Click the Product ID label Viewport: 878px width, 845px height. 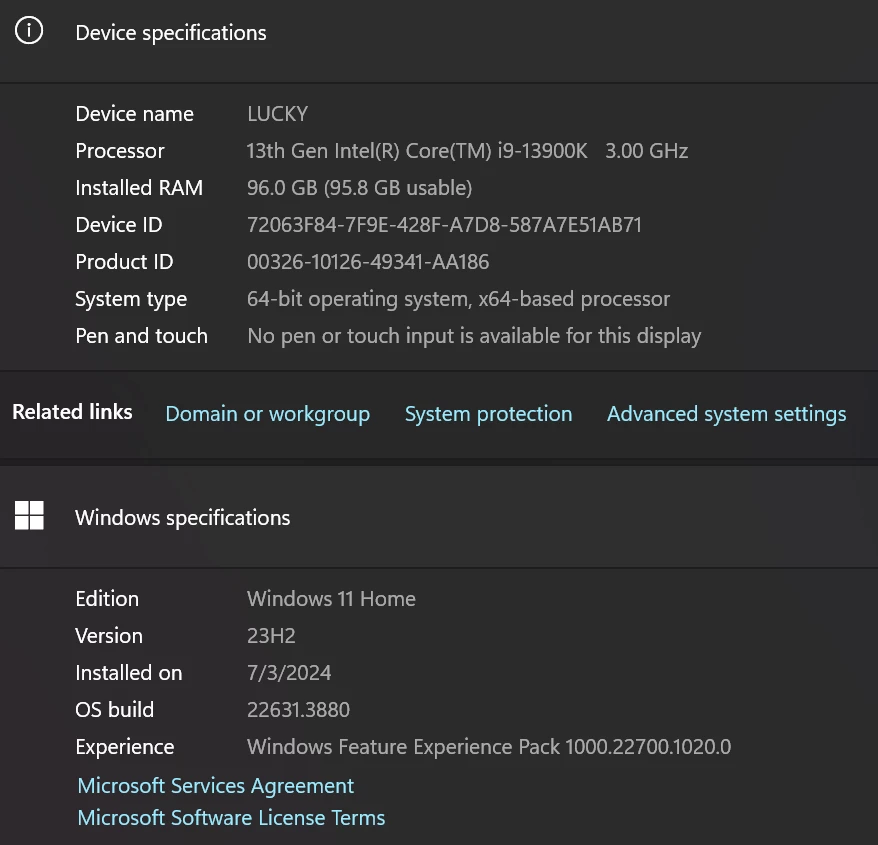coord(124,262)
